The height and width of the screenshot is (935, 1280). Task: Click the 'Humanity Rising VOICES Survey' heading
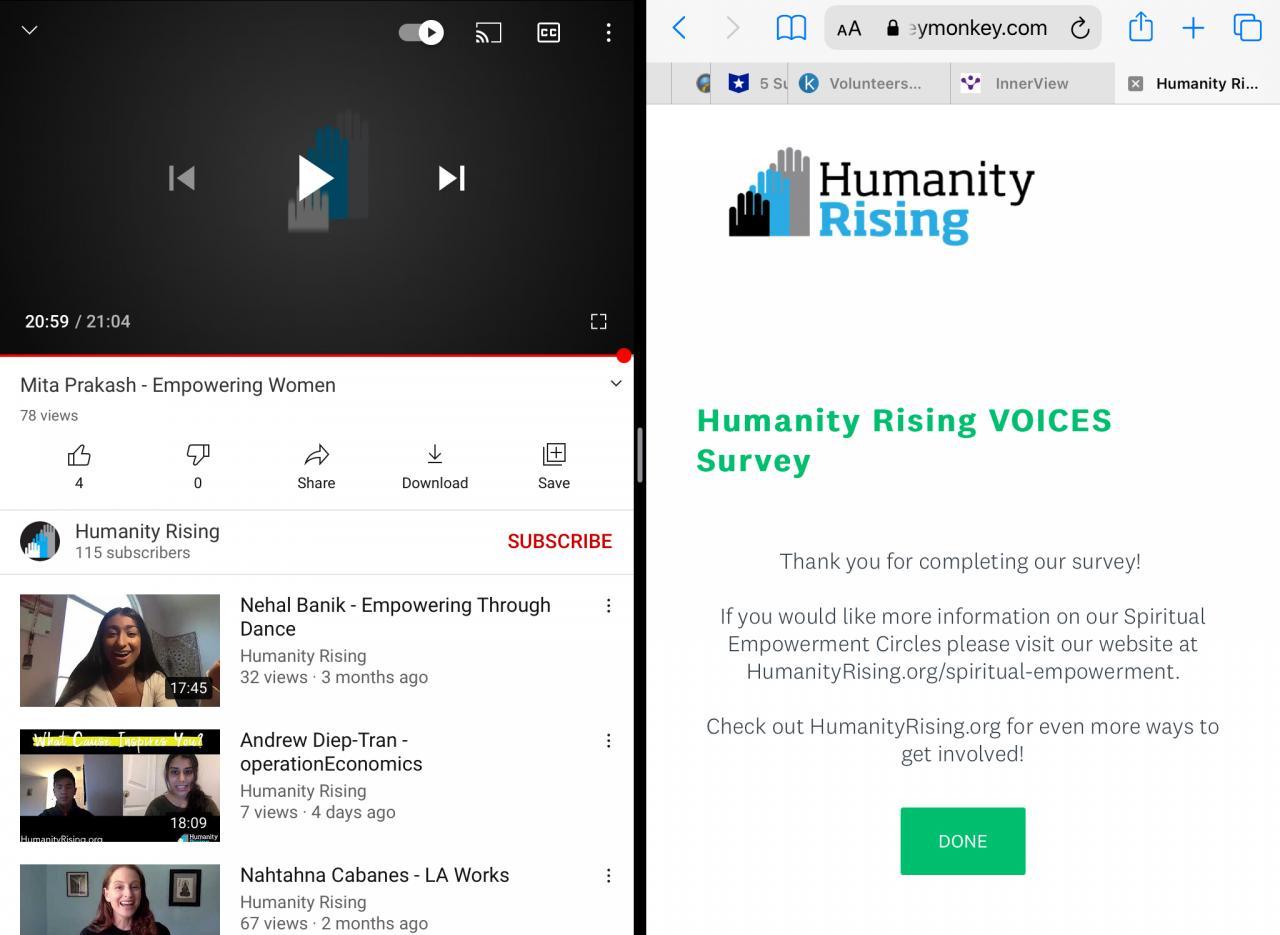pyautogui.click(x=904, y=440)
